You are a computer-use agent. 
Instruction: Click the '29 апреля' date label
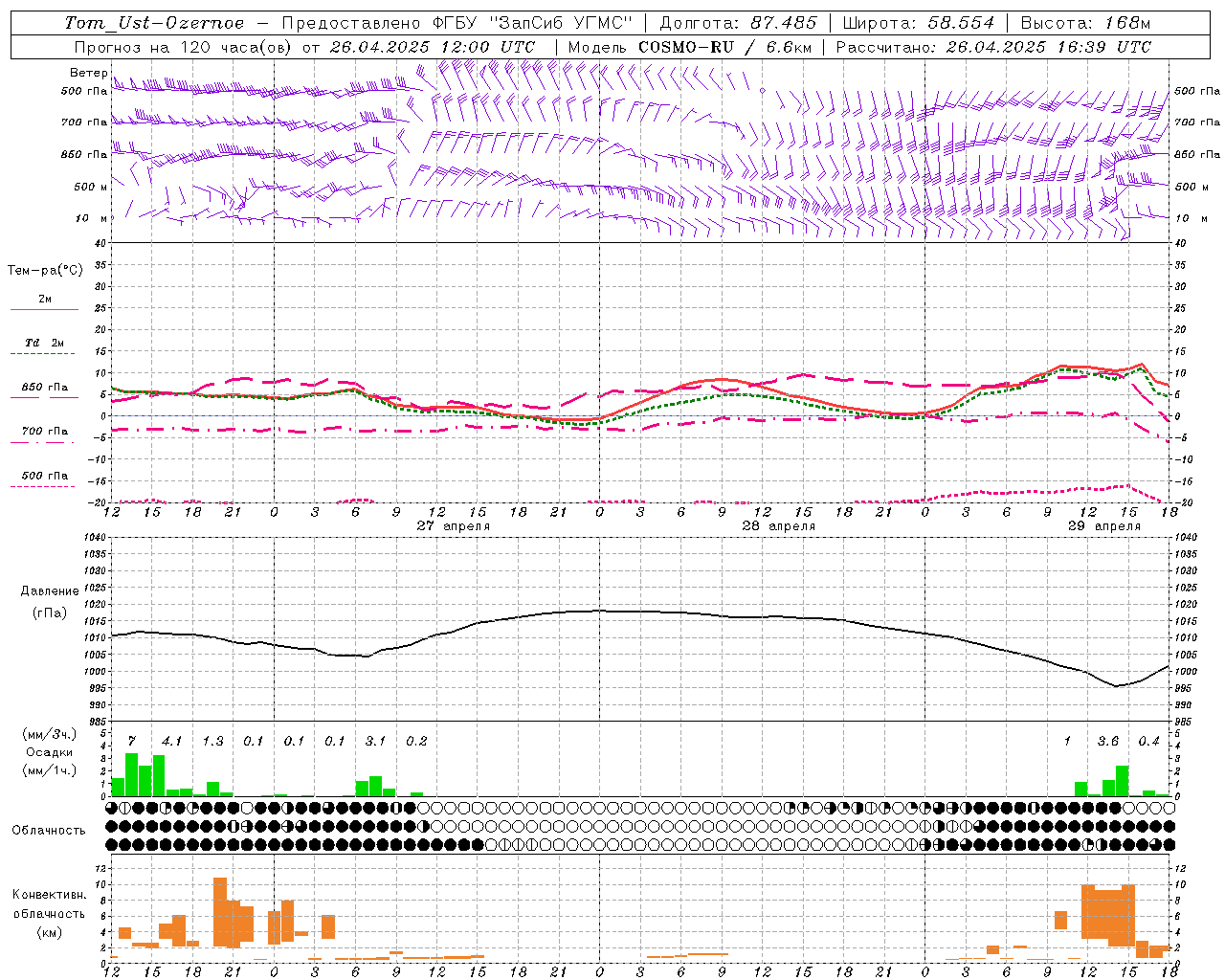(1103, 526)
